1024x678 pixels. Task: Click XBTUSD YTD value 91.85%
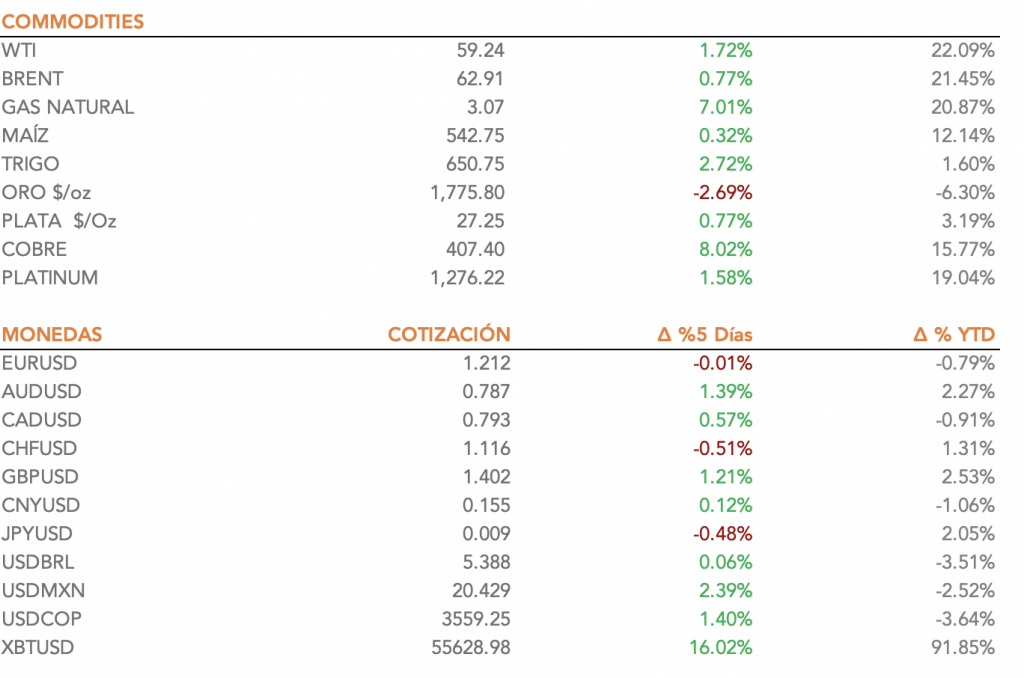tap(963, 648)
